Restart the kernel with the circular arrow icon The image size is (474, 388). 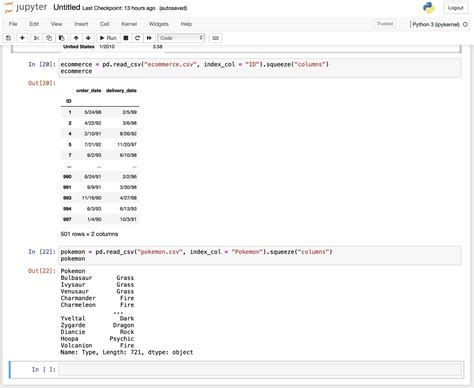click(137, 38)
